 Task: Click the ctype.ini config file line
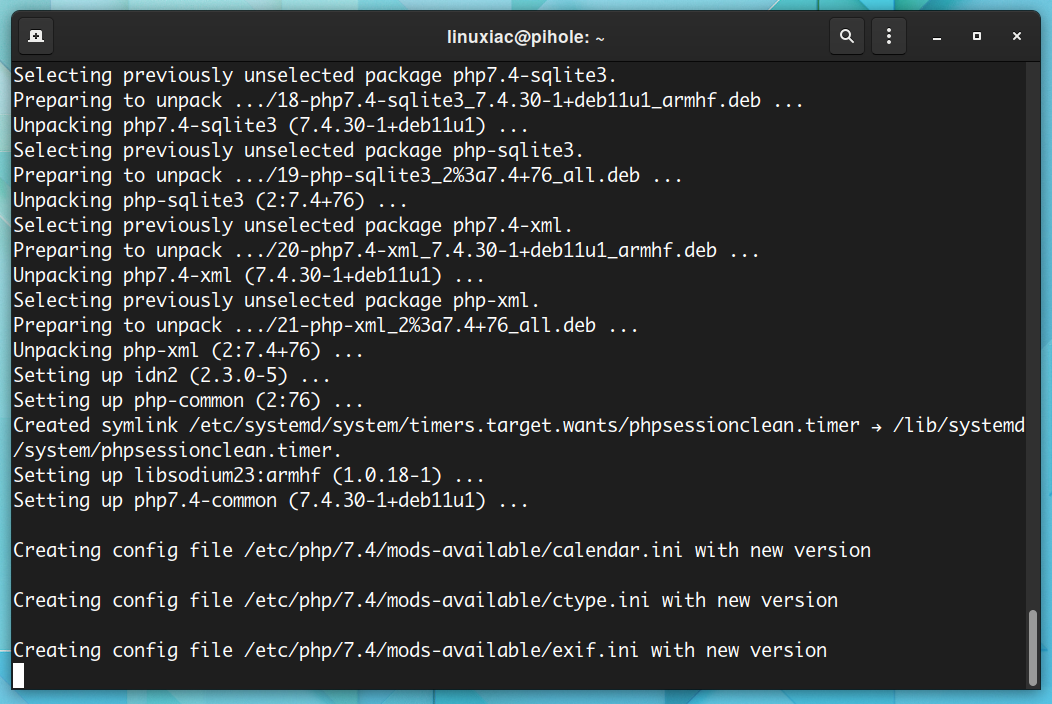(425, 600)
